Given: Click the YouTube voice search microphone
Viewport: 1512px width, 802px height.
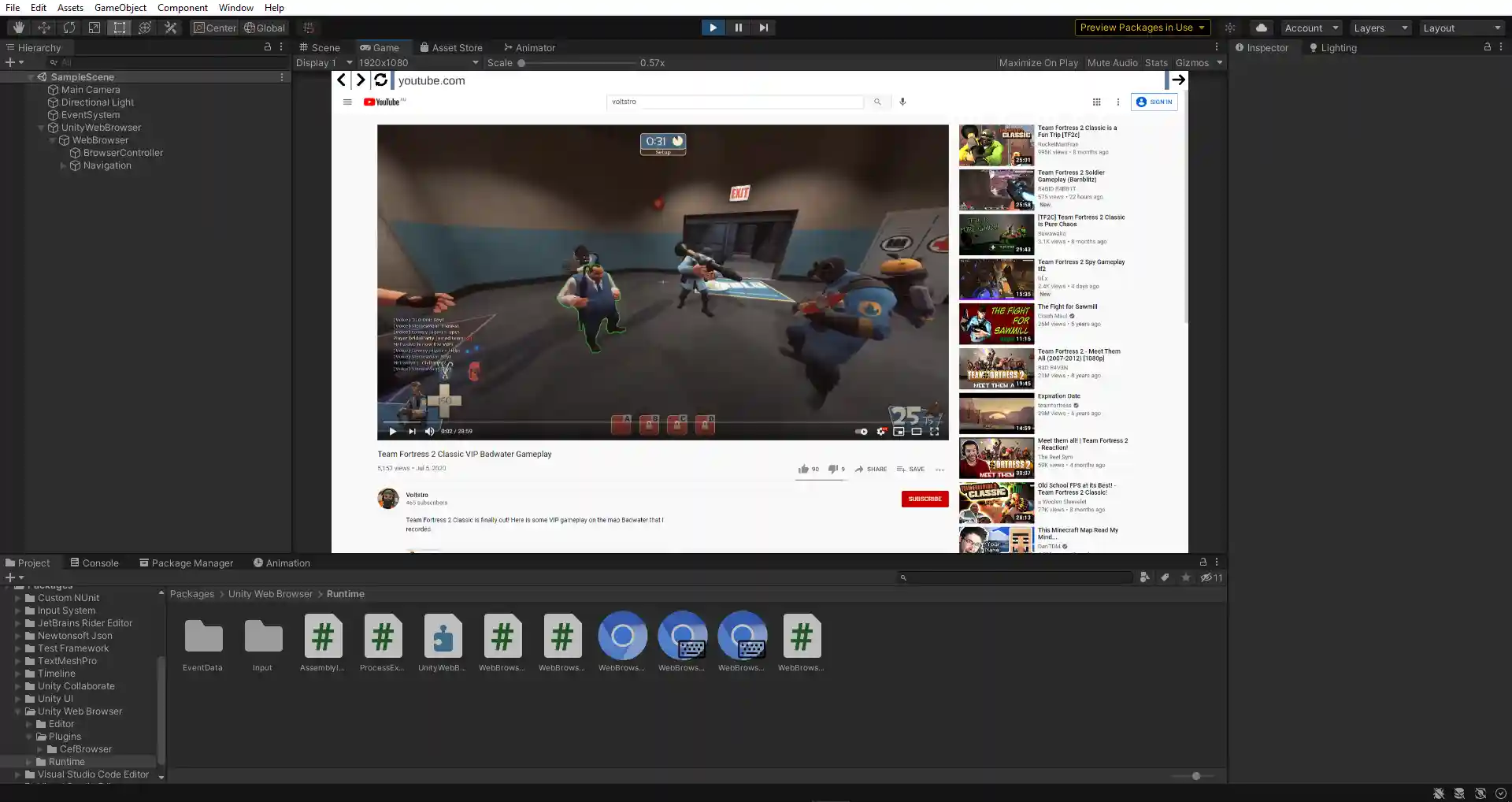Looking at the screenshot, I should pos(902,102).
